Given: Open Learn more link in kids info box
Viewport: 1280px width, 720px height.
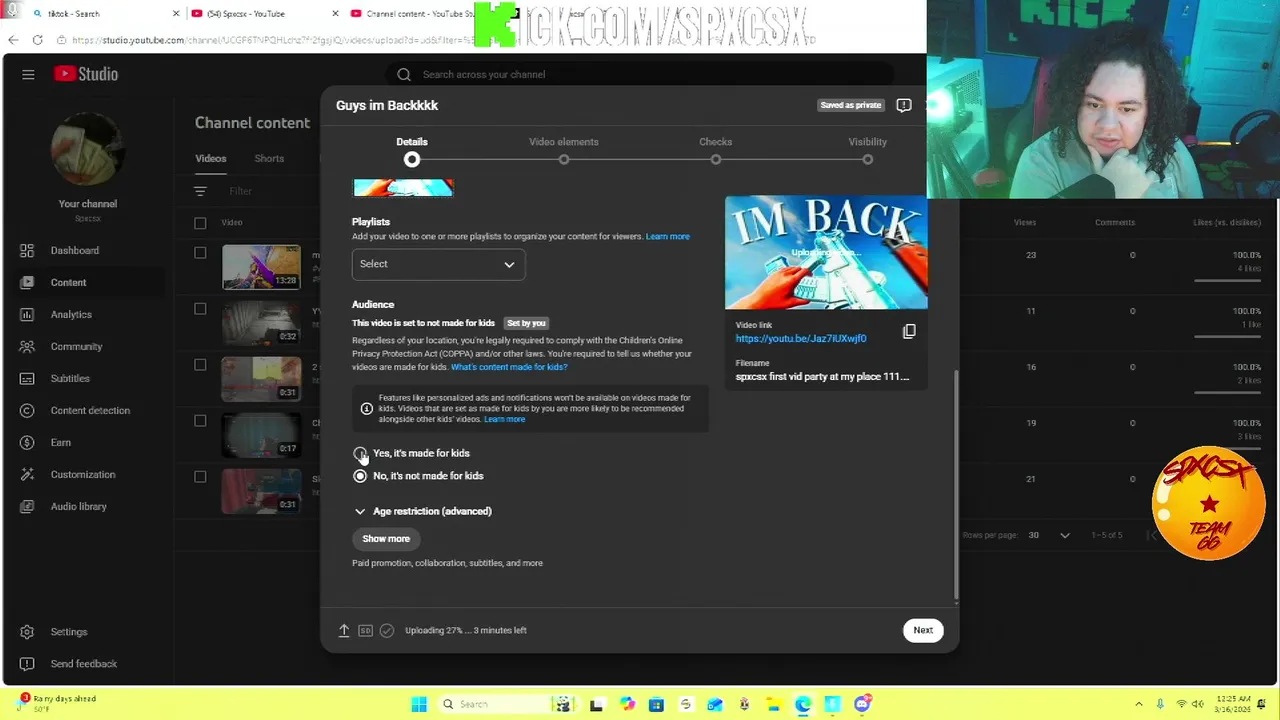Looking at the screenshot, I should pos(504,419).
